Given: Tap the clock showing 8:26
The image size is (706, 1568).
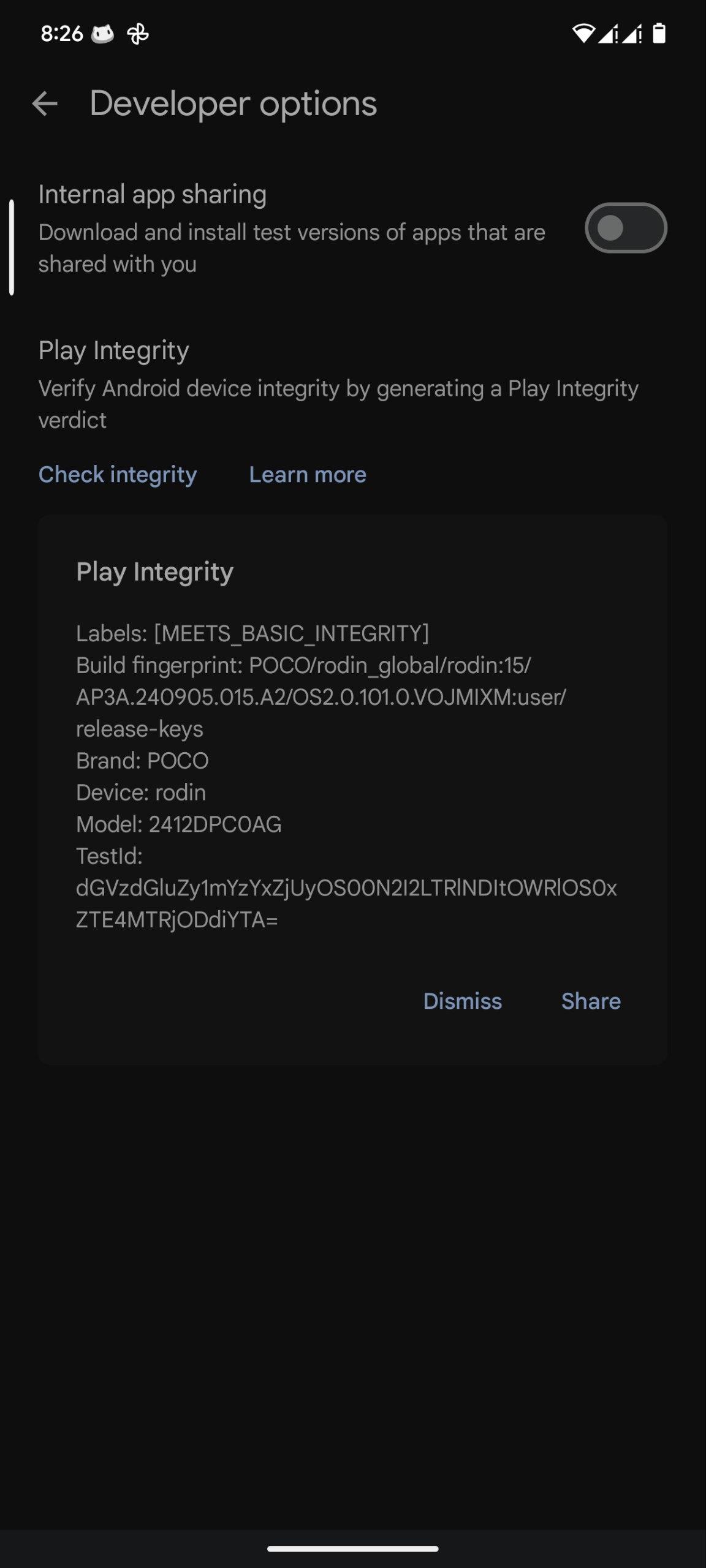Looking at the screenshot, I should (x=62, y=34).
